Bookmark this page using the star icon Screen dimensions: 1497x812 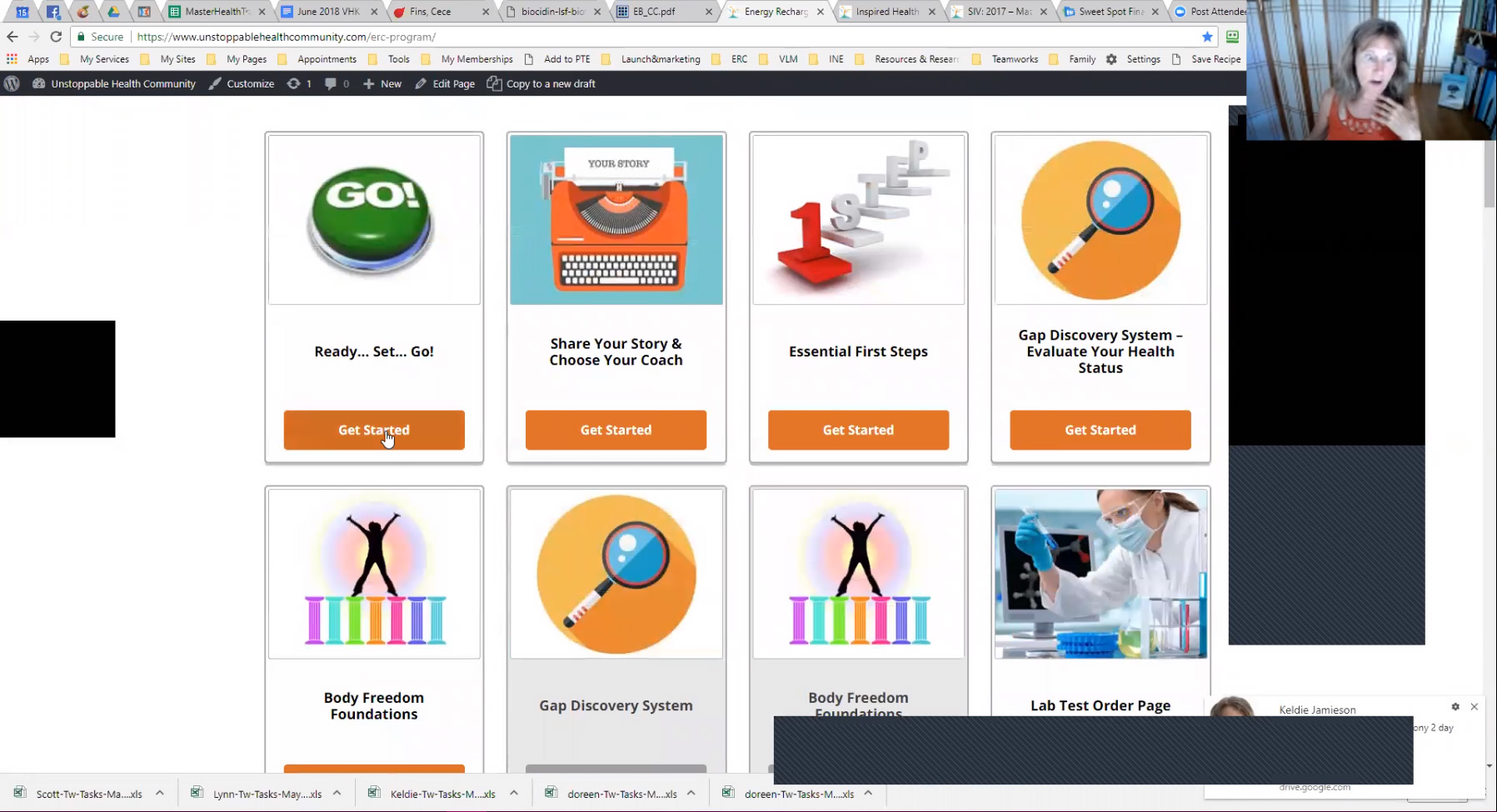(1207, 37)
